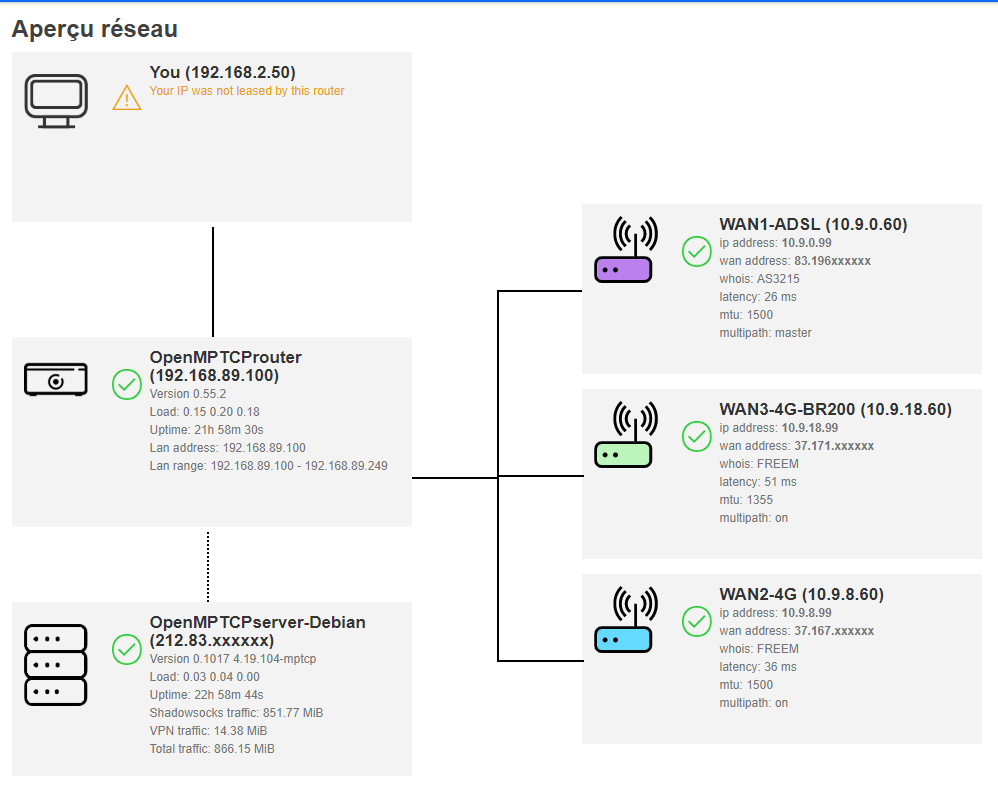
Task: Click the green status check for OpenMPTCProuter
Action: (x=126, y=383)
